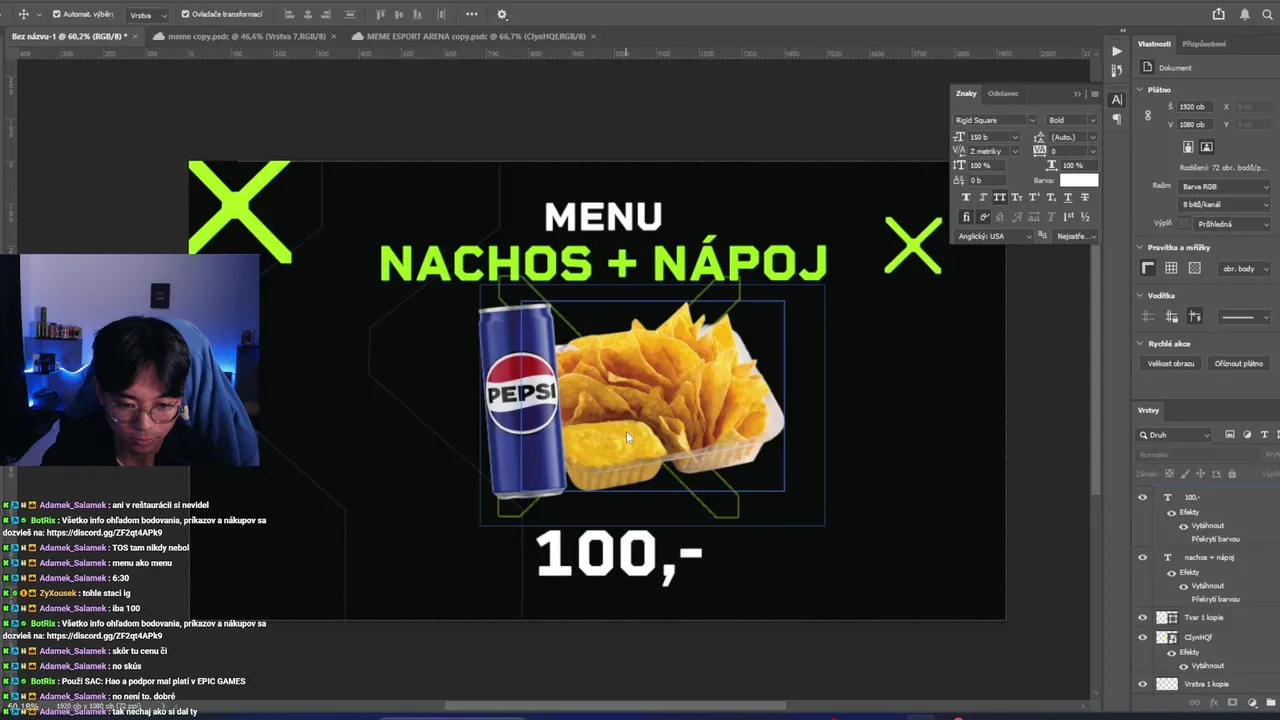
Task: Click the Výplň canvas fill swatch
Action: (1186, 223)
